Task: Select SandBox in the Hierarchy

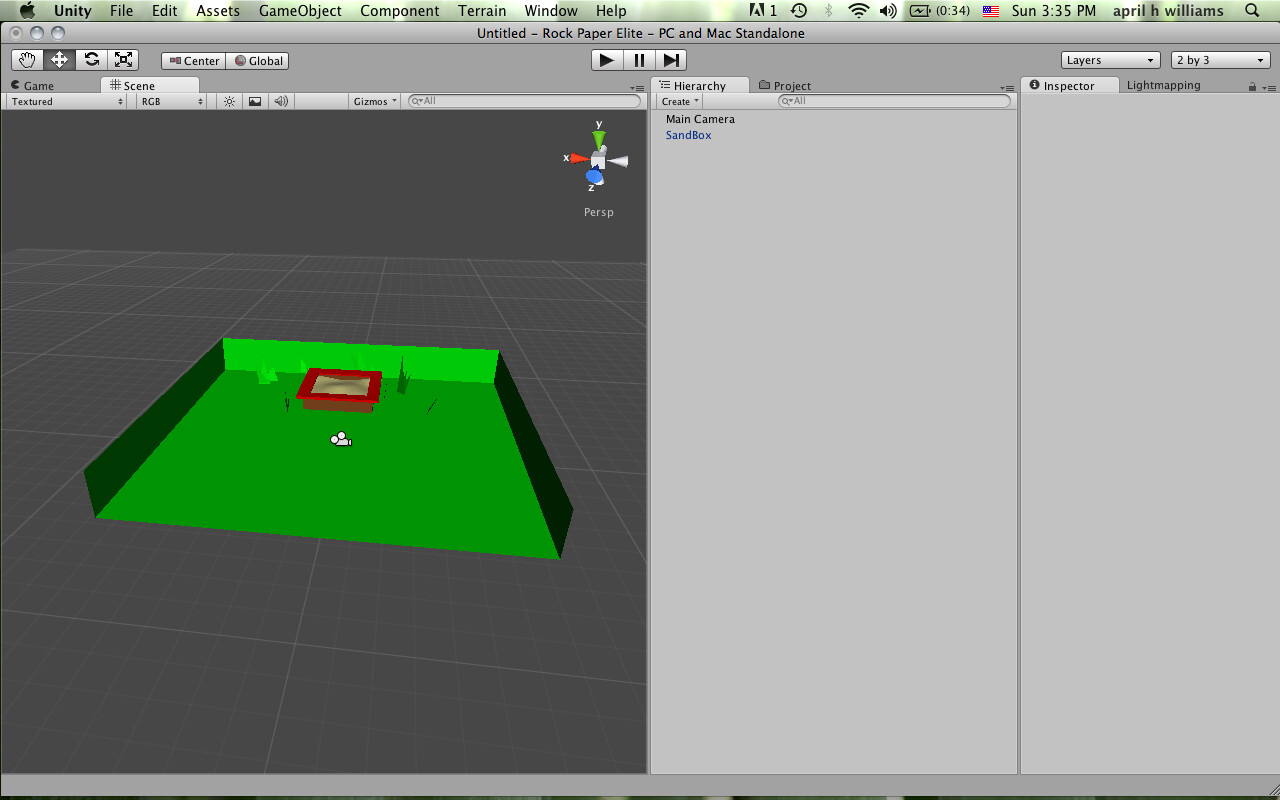Action: click(x=688, y=135)
